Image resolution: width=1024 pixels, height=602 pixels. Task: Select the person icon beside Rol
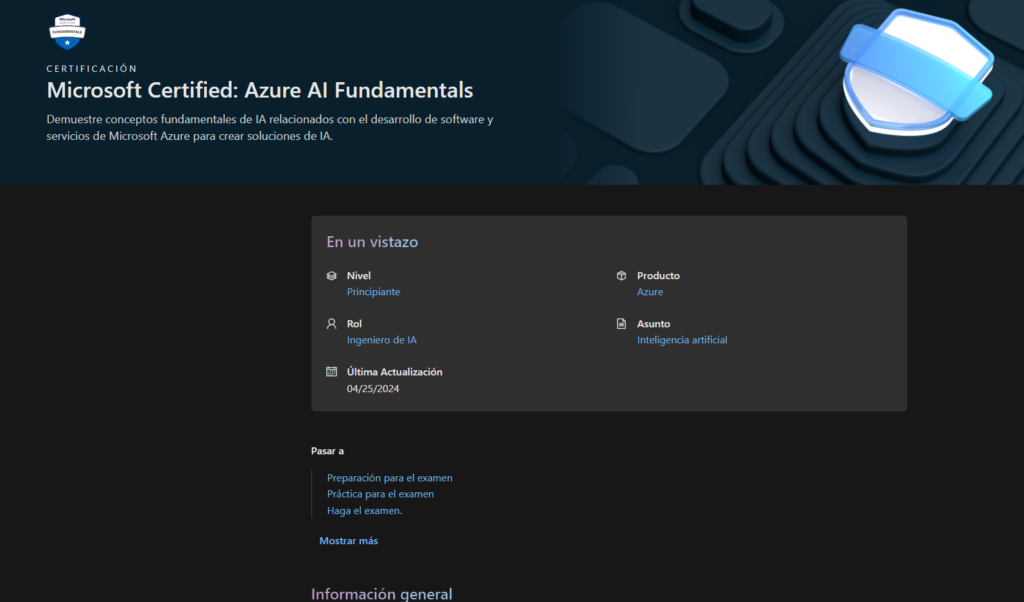332,324
